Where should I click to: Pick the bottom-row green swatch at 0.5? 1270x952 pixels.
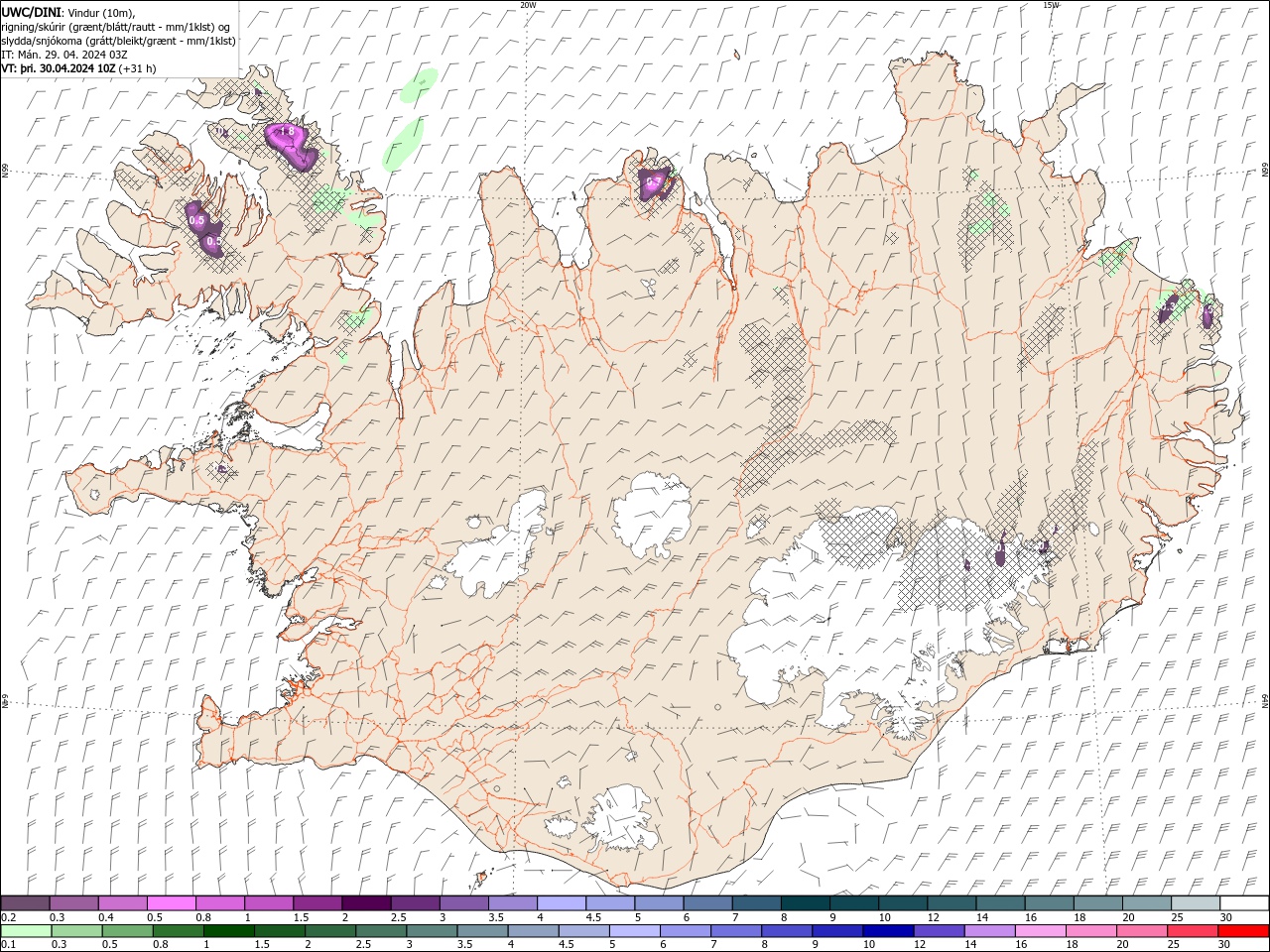[127, 931]
